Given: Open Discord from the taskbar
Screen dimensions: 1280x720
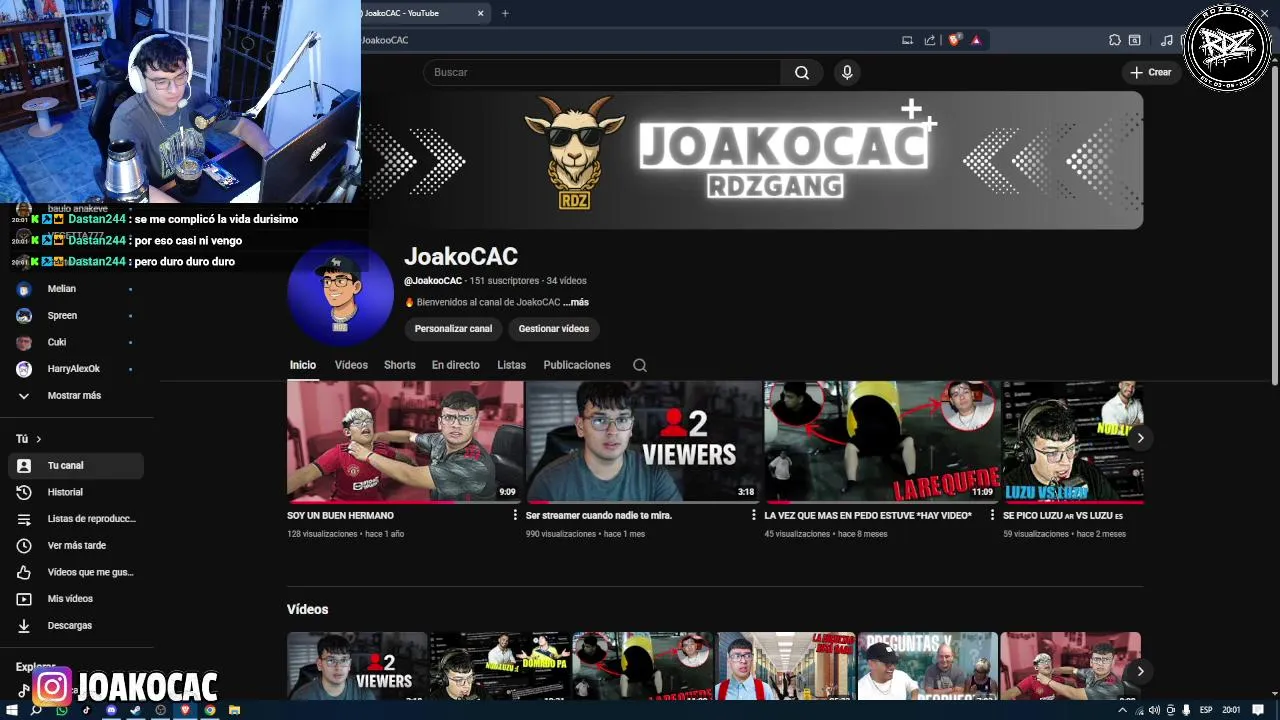Looking at the screenshot, I should tap(111, 710).
